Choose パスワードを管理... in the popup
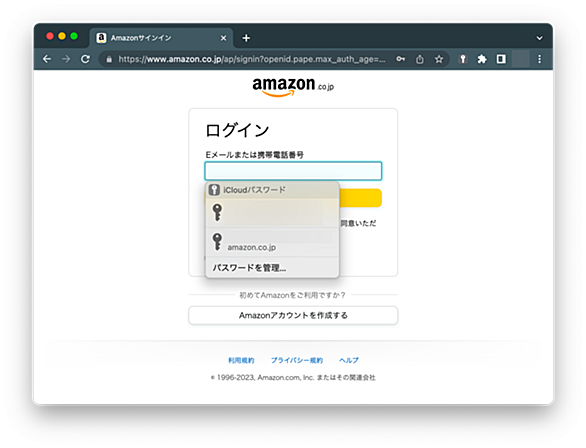The image size is (586, 448). pyautogui.click(x=272, y=268)
